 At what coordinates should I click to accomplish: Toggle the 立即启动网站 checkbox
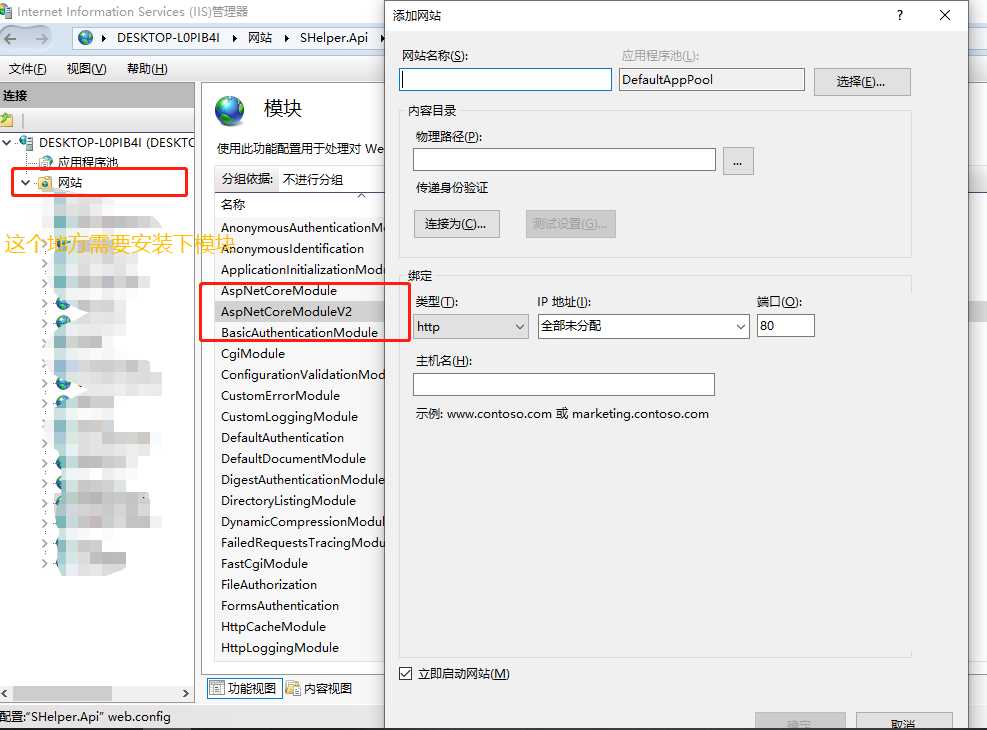(x=405, y=673)
